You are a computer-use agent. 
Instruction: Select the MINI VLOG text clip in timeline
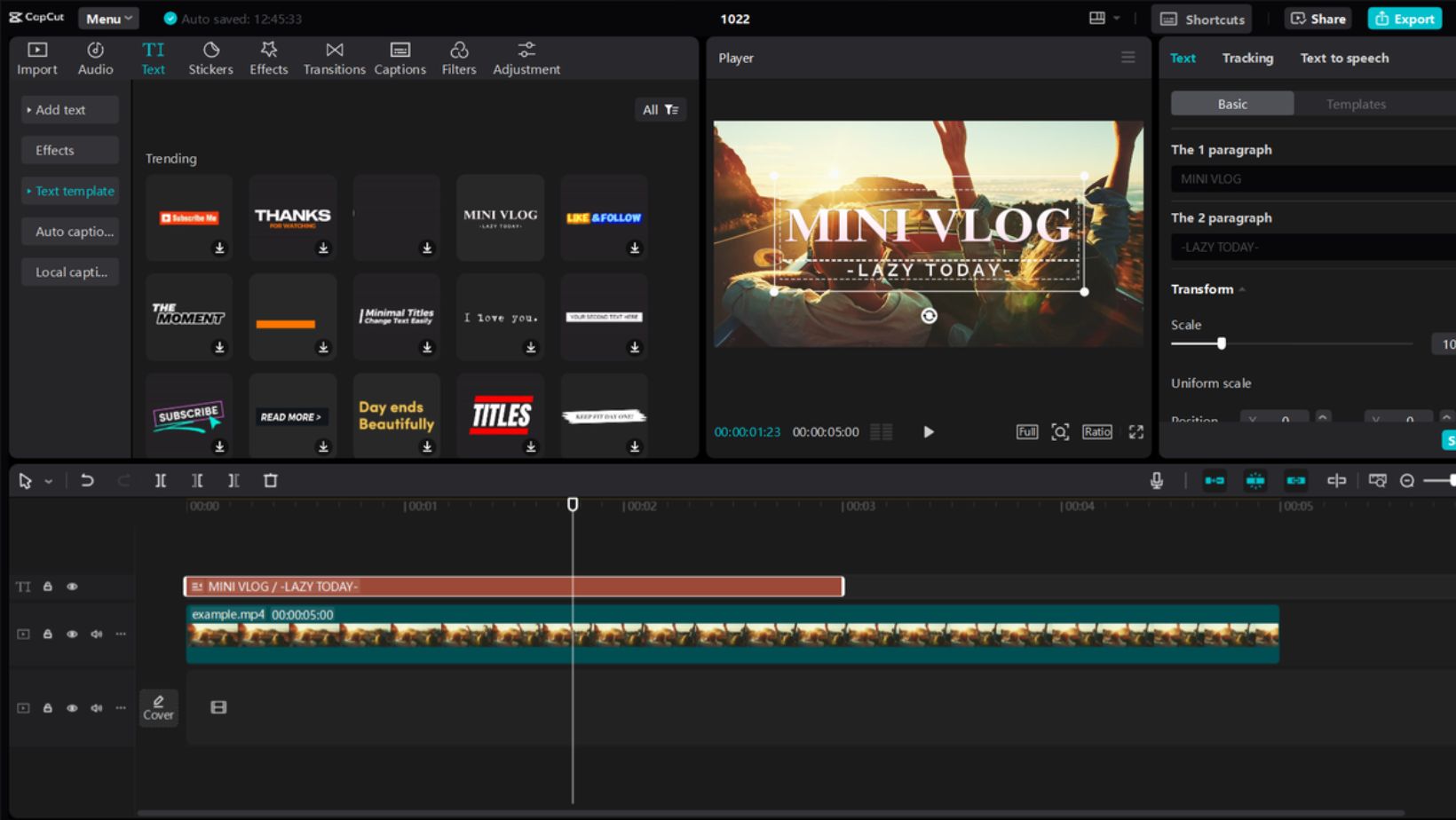514,587
